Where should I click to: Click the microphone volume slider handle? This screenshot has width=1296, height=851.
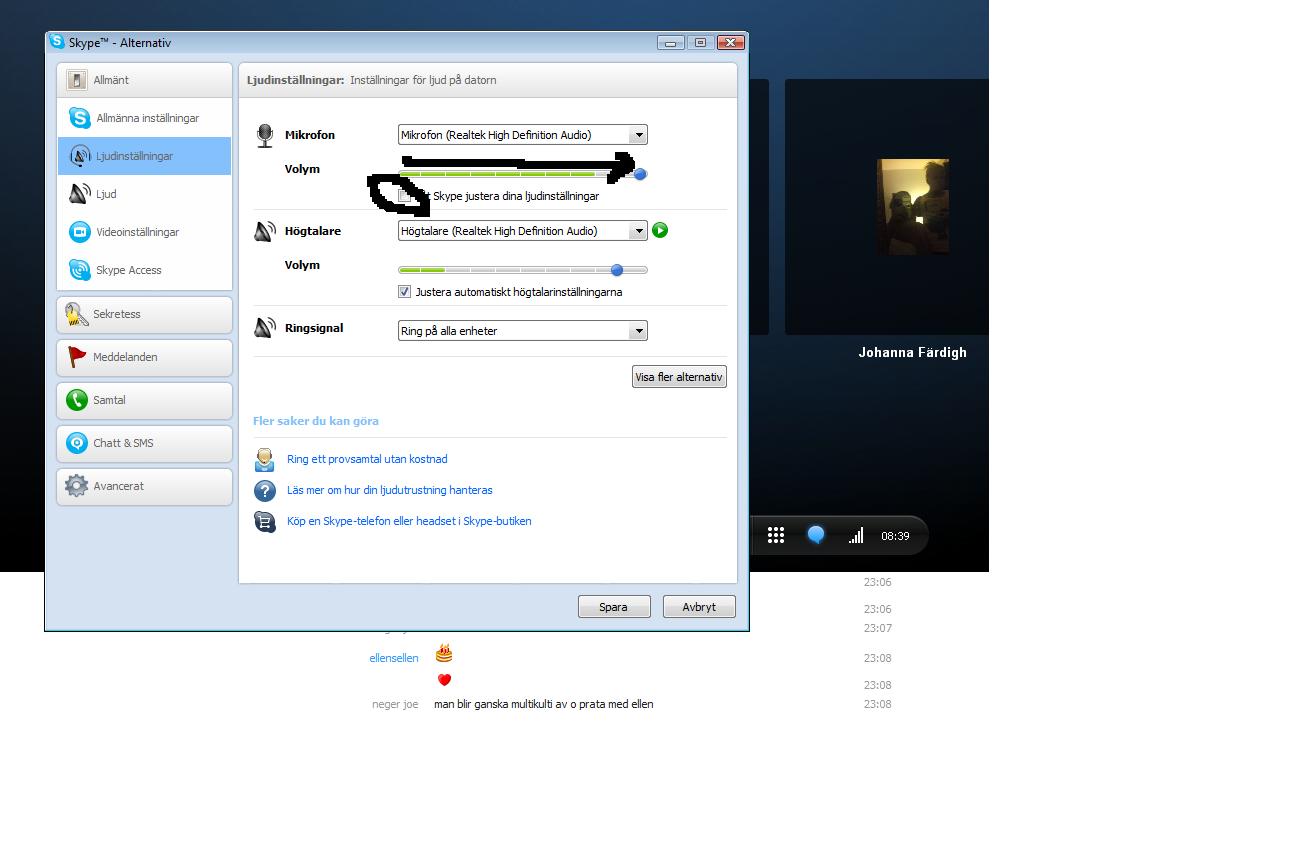641,174
